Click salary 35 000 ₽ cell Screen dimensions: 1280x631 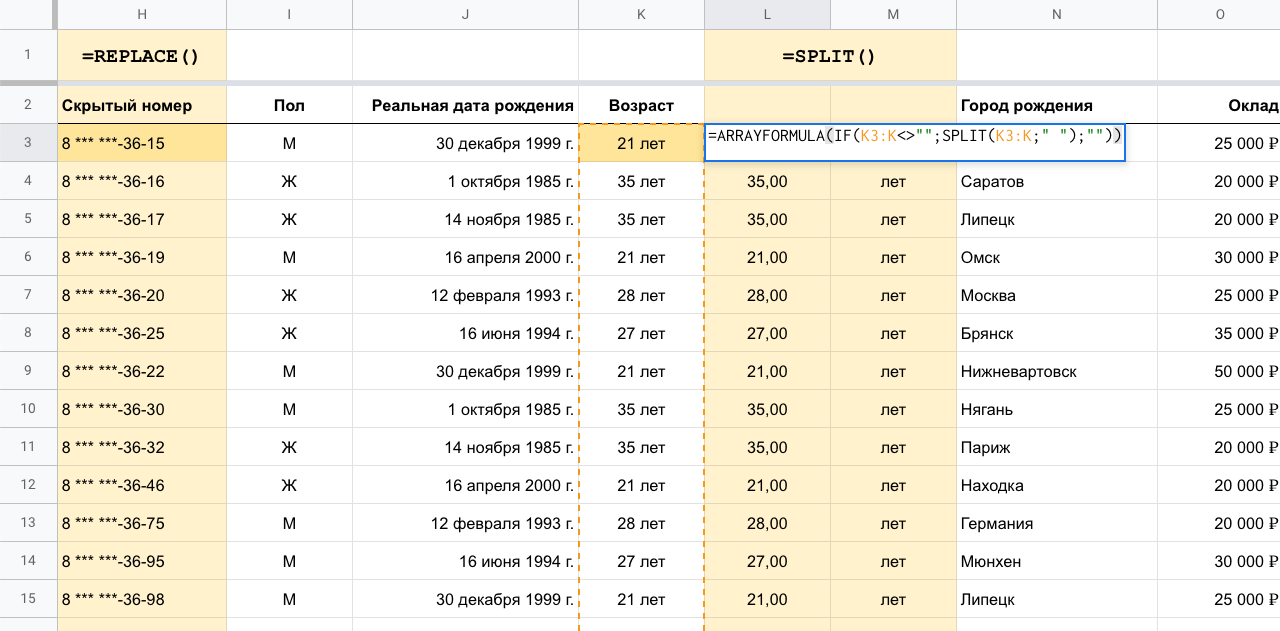1219,333
